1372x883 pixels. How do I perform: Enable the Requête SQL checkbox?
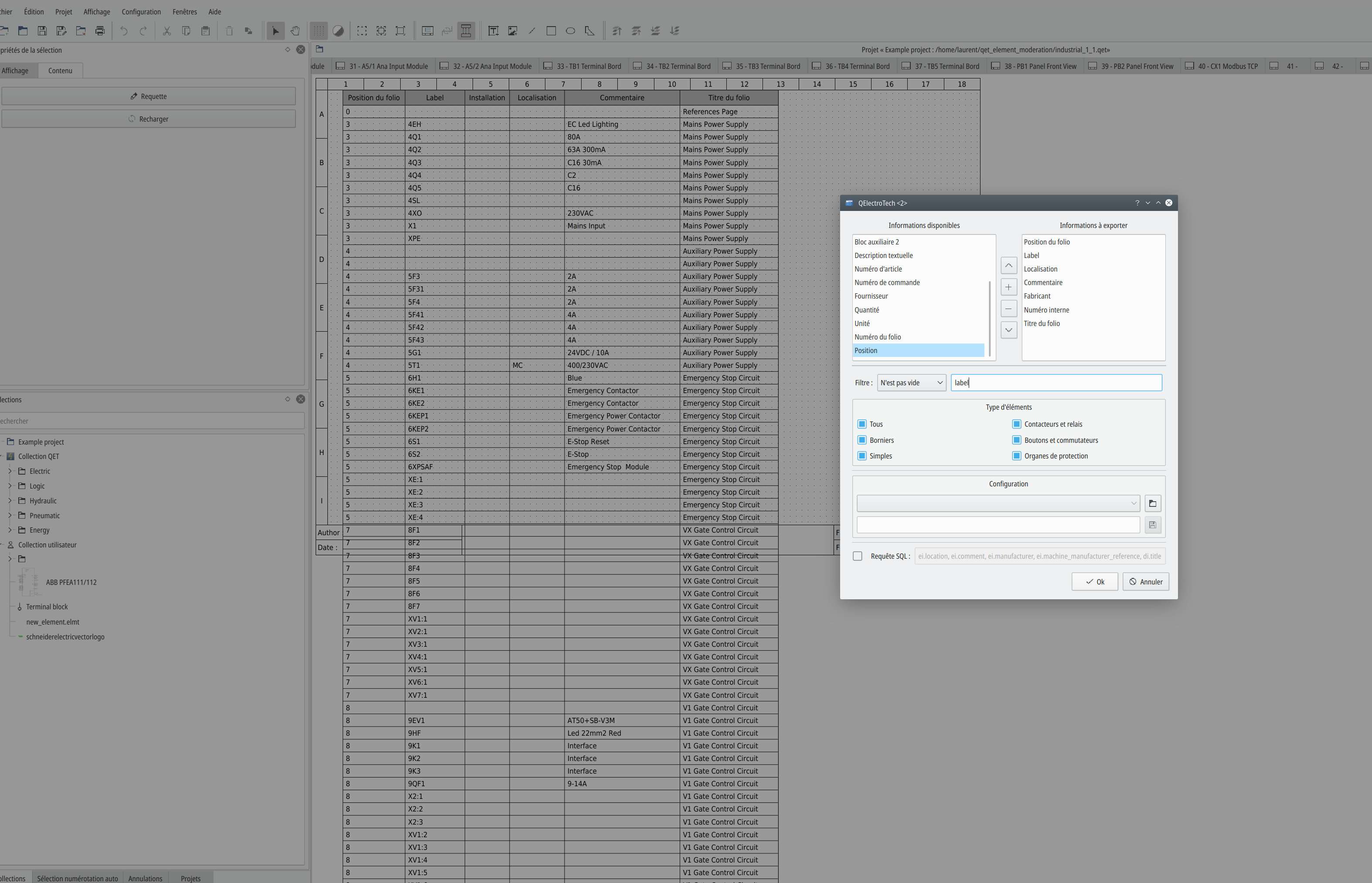click(858, 556)
